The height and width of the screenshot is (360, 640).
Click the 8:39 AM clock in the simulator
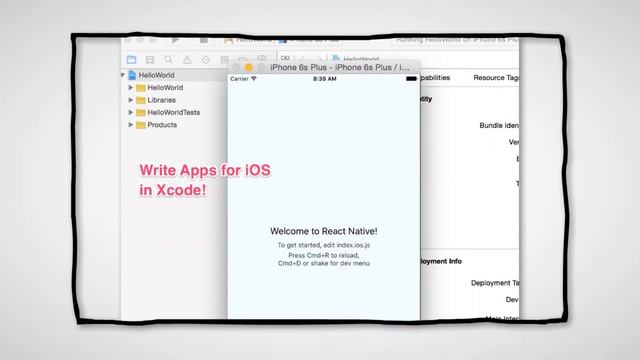[x=325, y=78]
